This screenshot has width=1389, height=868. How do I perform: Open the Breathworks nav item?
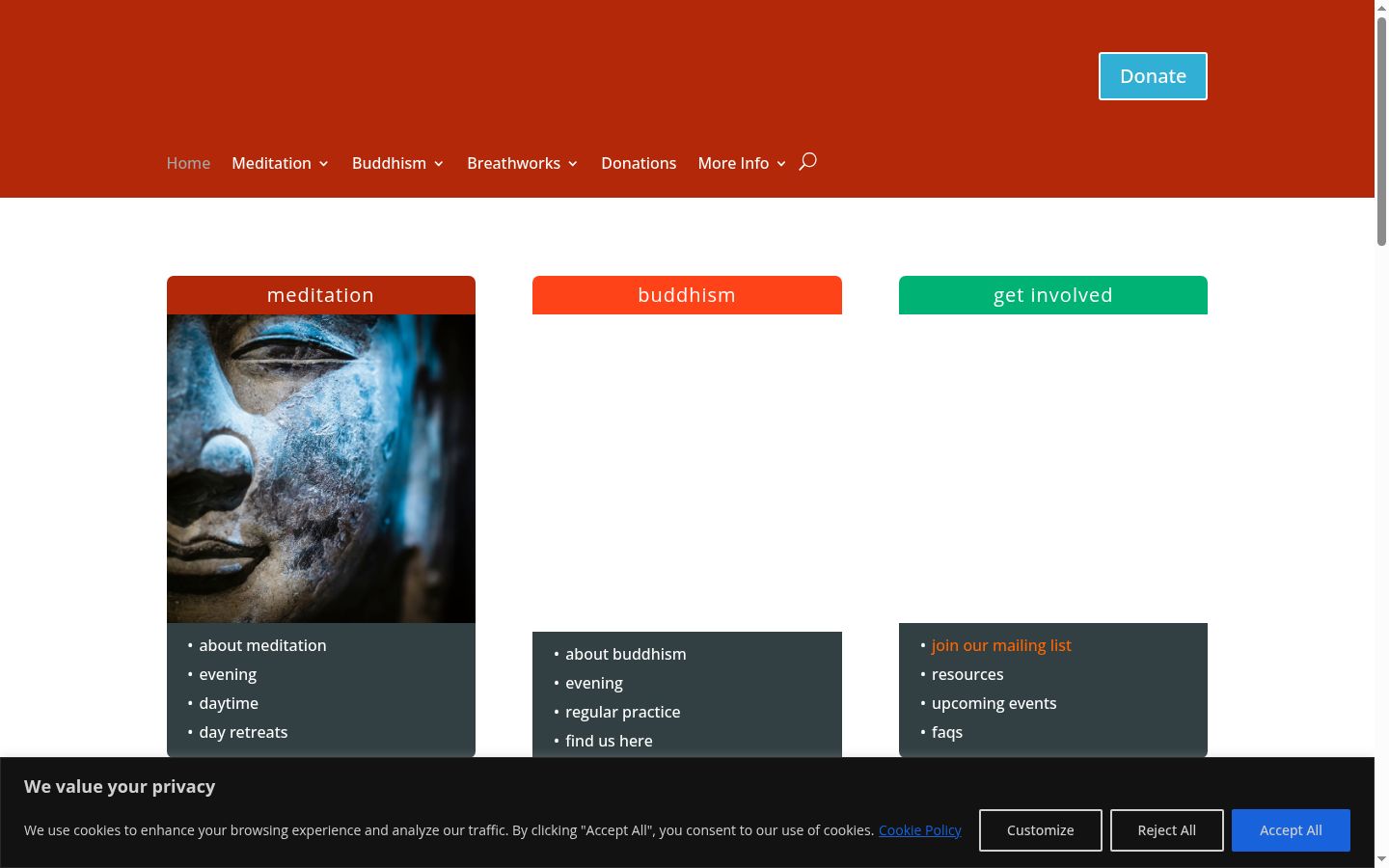513,163
